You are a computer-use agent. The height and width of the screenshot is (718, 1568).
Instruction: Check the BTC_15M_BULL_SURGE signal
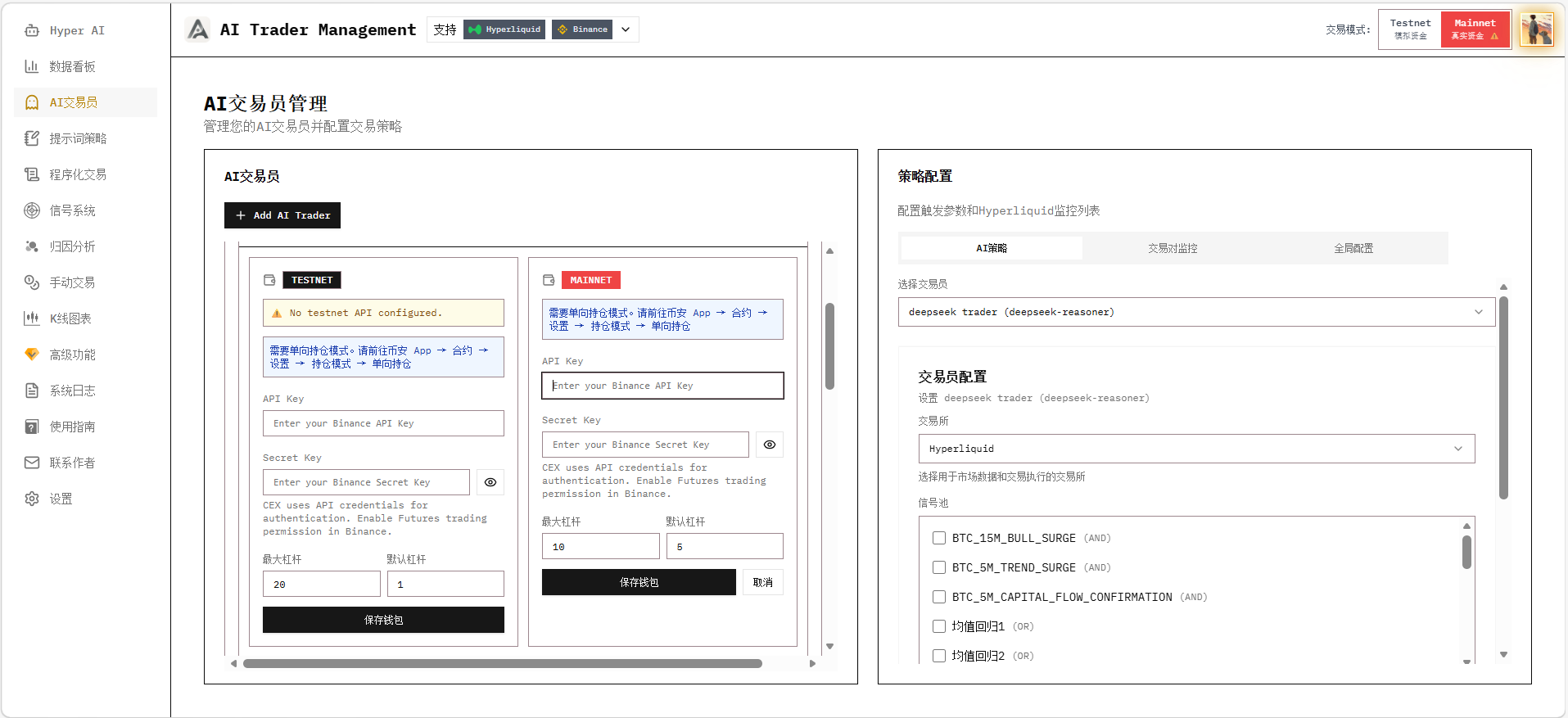tap(939, 538)
